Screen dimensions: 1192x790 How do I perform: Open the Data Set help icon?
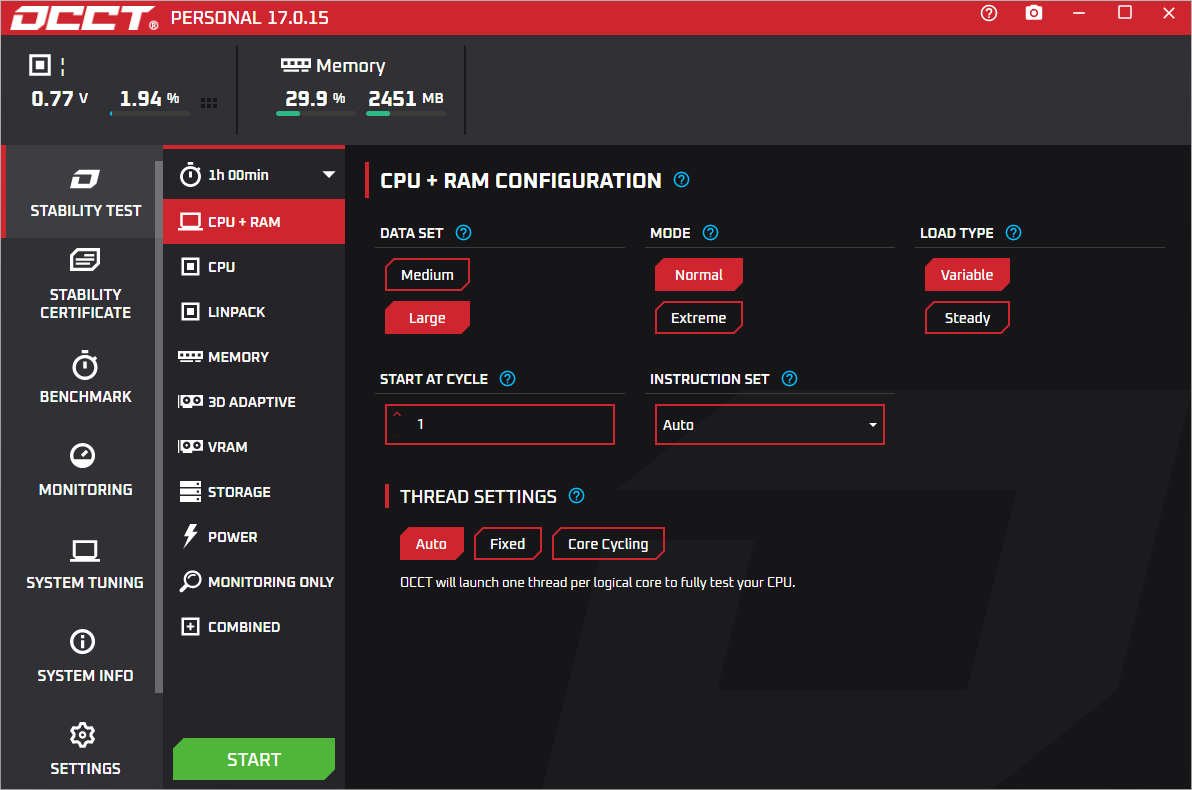463,233
